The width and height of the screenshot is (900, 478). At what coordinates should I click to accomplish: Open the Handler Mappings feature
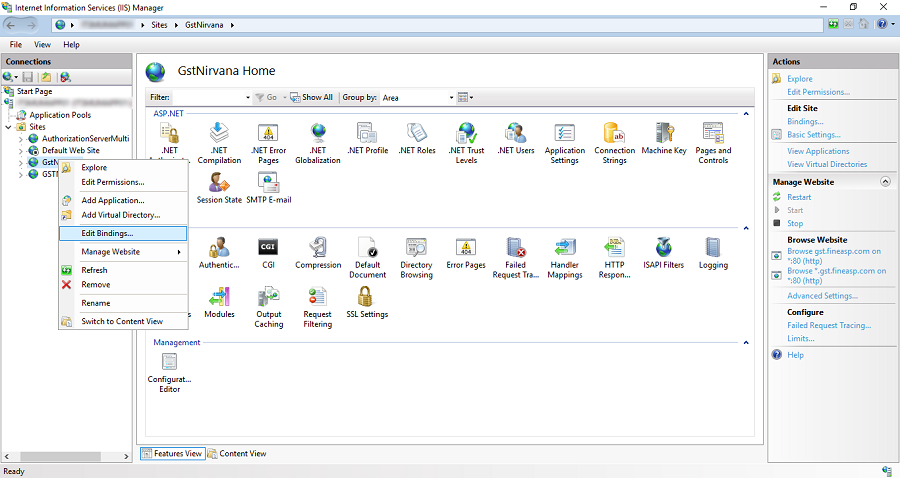point(565,258)
